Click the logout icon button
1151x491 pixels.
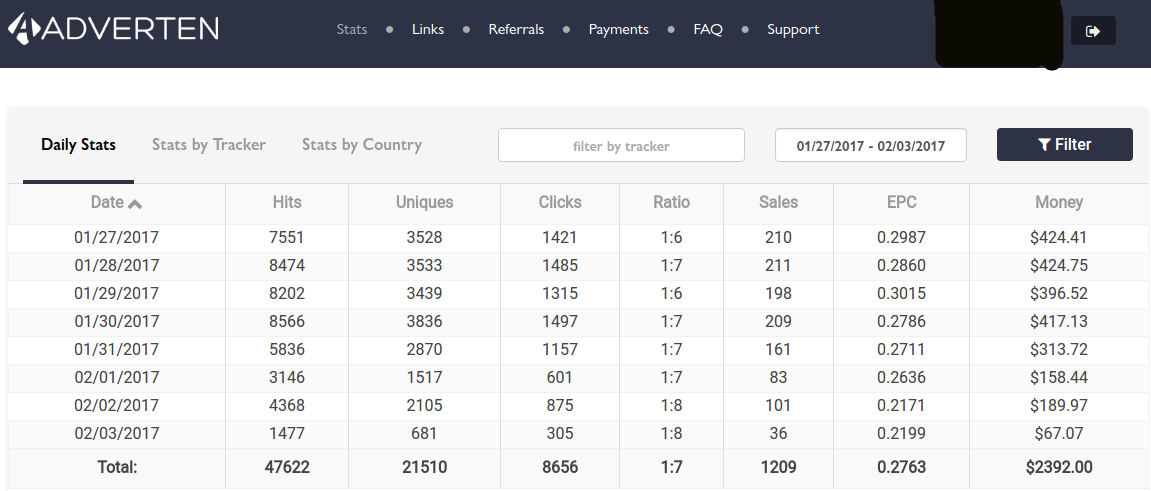coord(1093,31)
